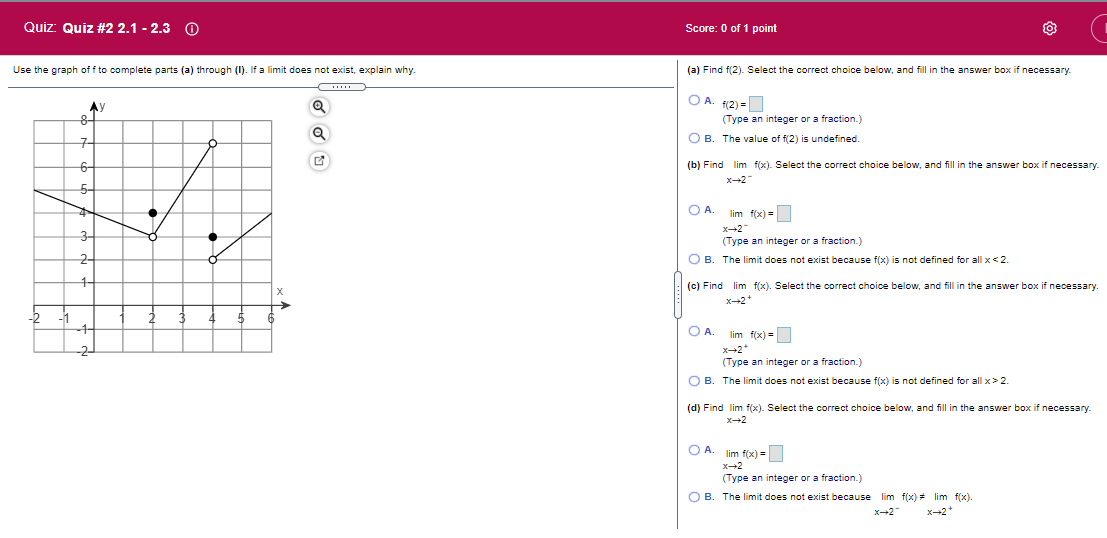
Task: Click the part (b) answer box
Action: (x=784, y=213)
